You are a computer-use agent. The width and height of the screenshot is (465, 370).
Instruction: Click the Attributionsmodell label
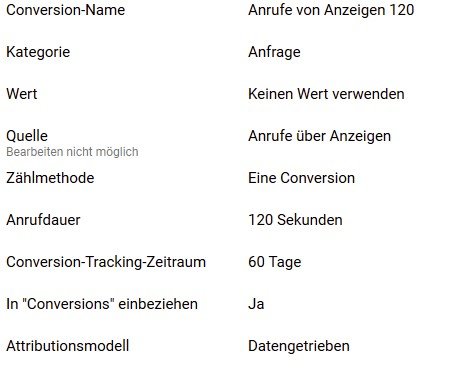(68, 346)
